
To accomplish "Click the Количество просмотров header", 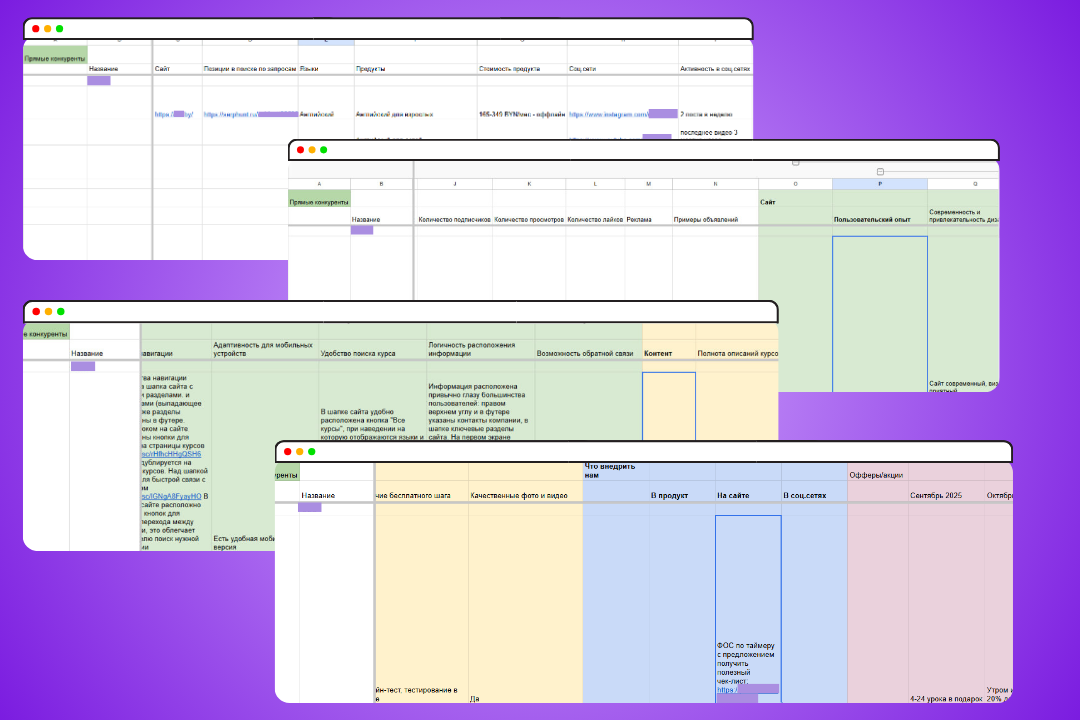I will coord(529,220).
